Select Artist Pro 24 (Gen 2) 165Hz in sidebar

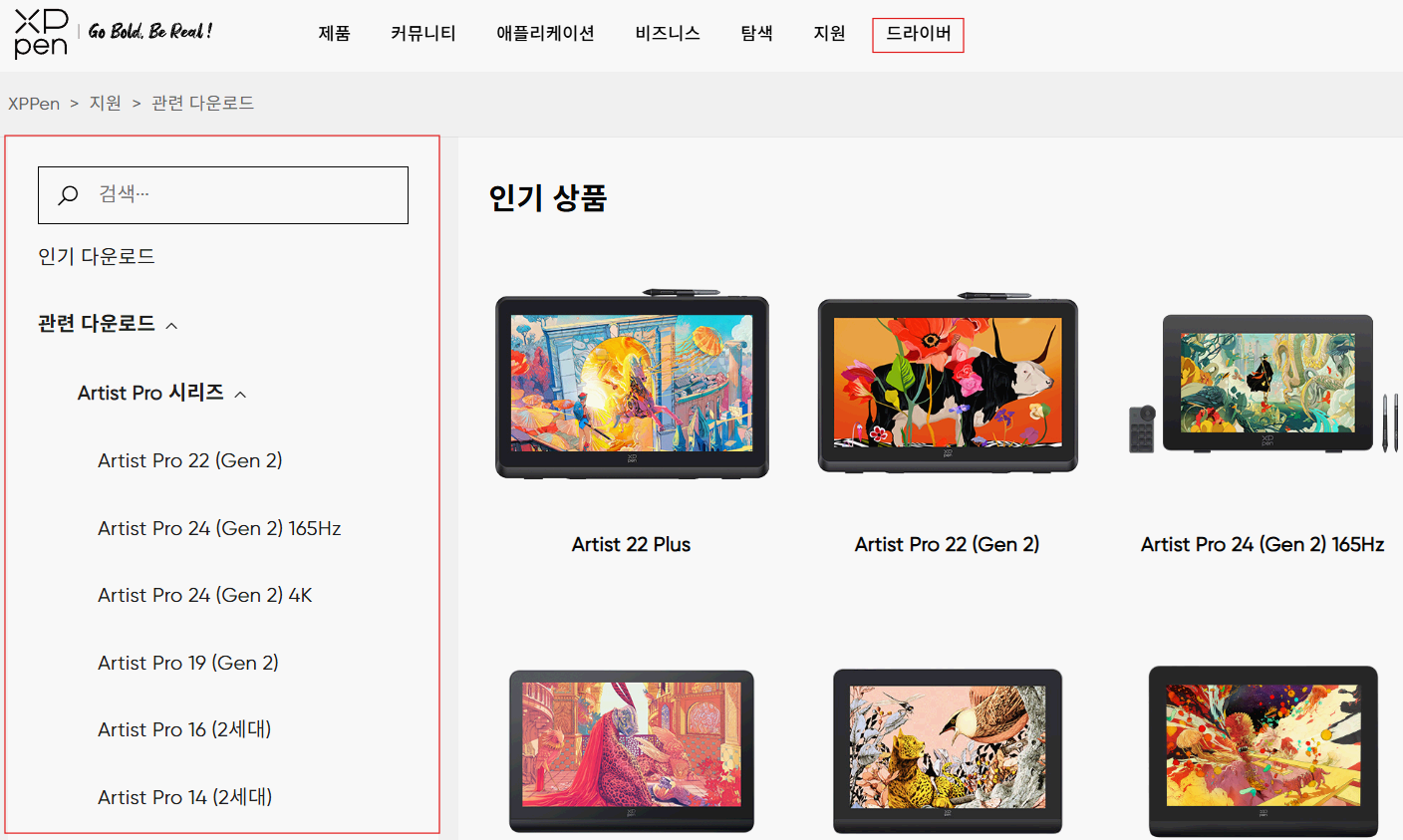(219, 528)
